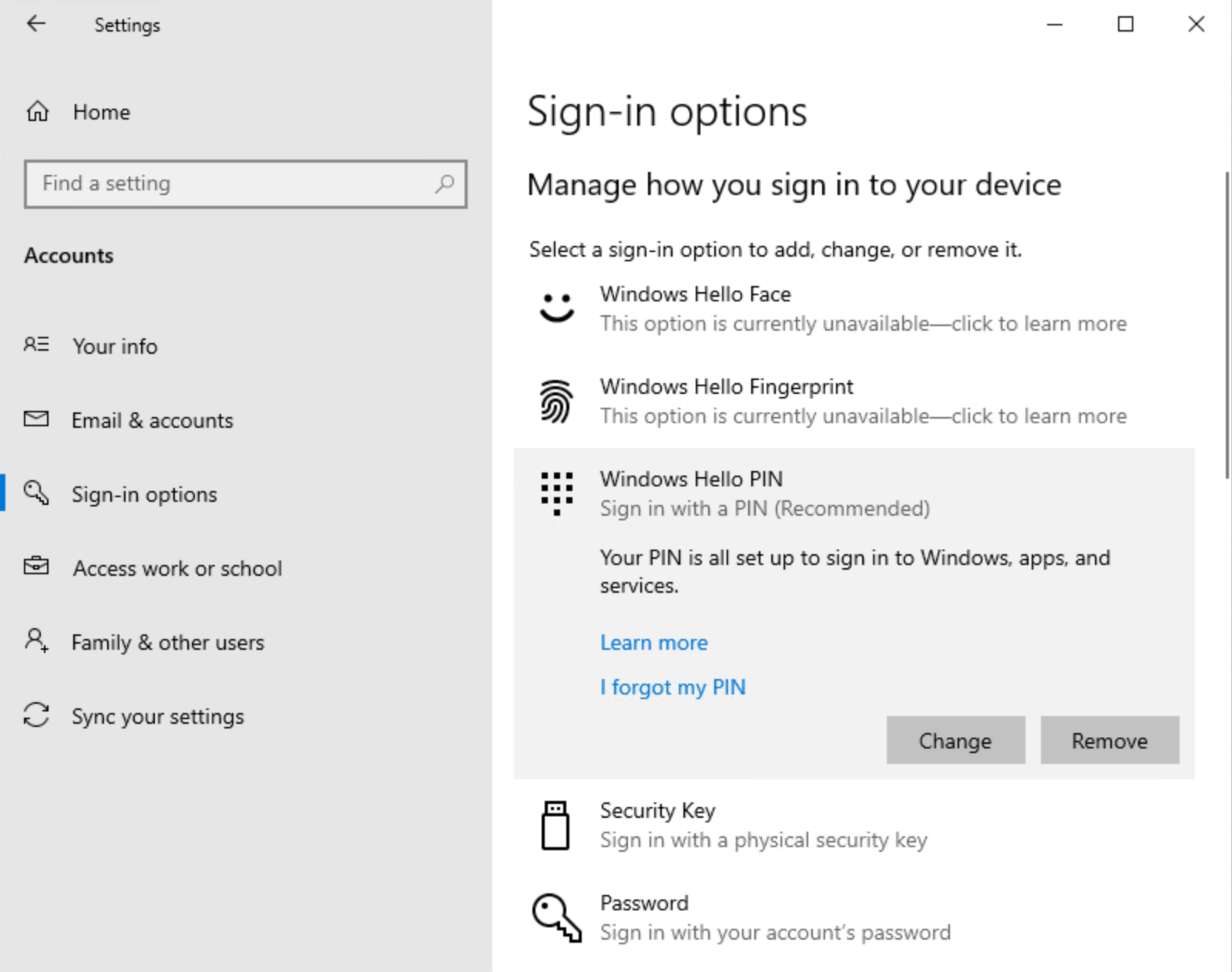The width and height of the screenshot is (1232, 972).
Task: Click the Your info person-card icon
Action: pos(36,345)
